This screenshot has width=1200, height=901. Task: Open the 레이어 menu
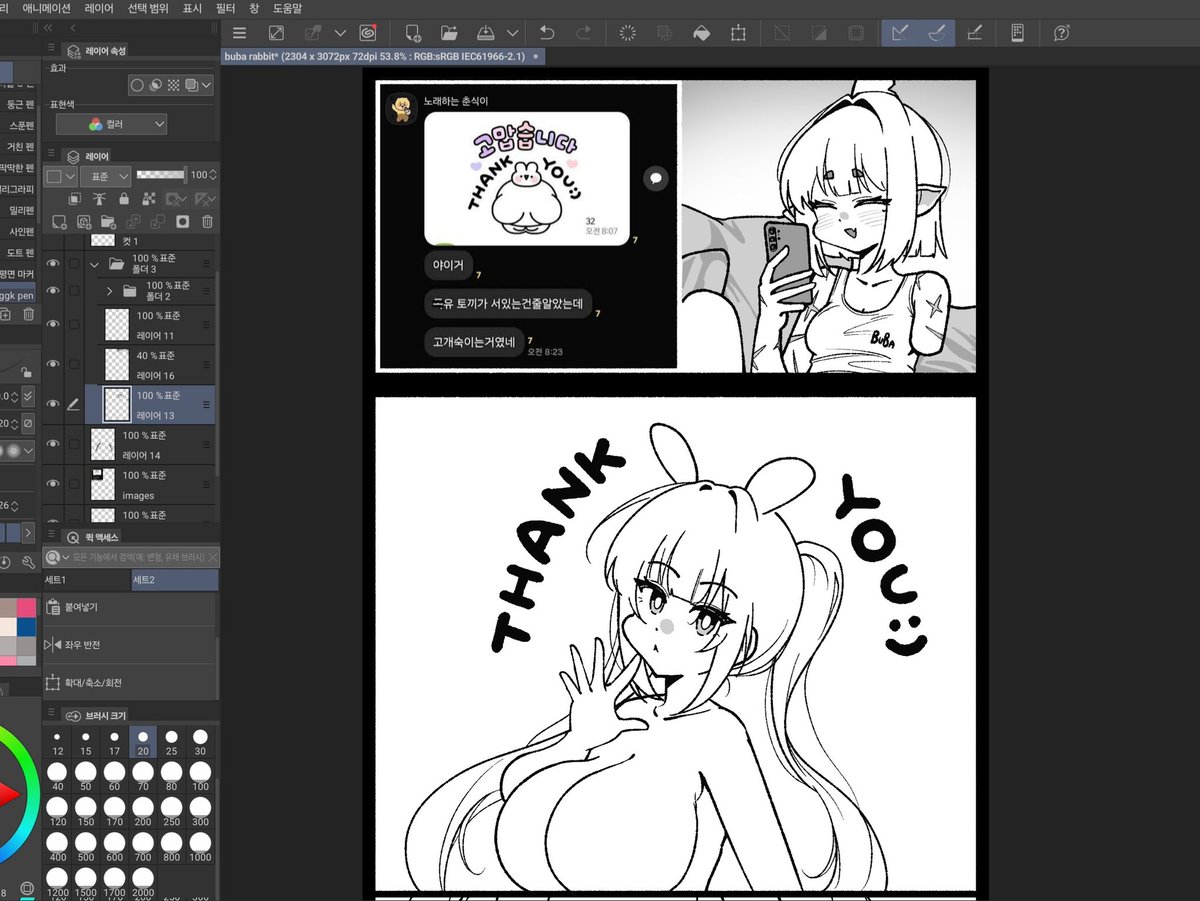coord(99,7)
